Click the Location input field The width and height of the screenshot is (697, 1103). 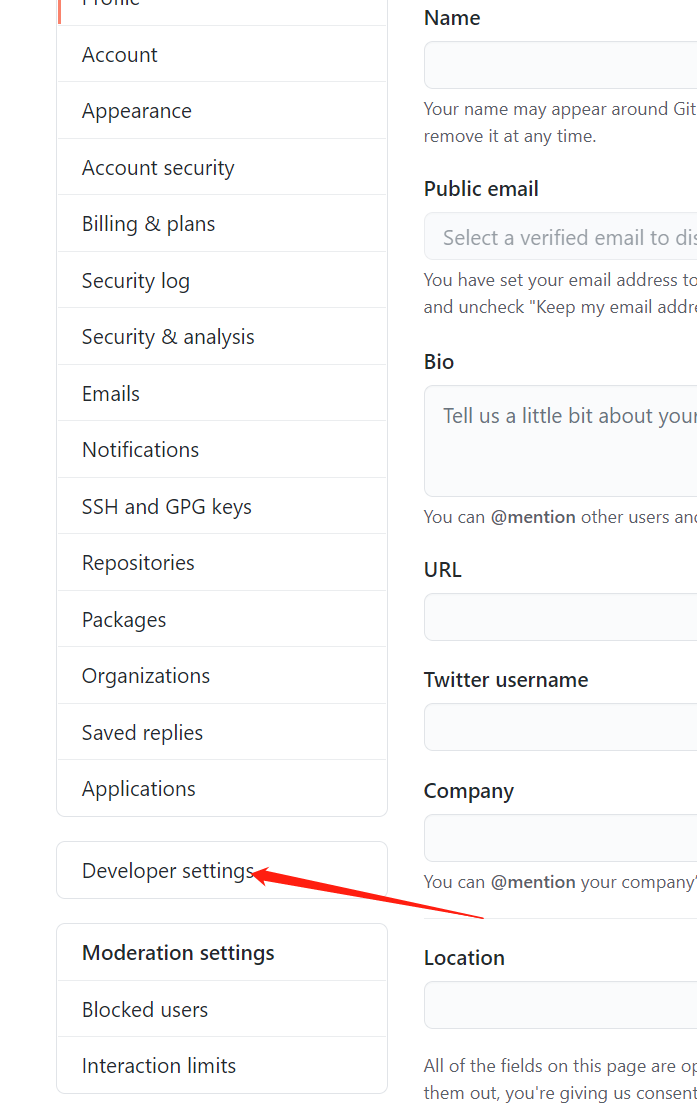click(x=560, y=1005)
